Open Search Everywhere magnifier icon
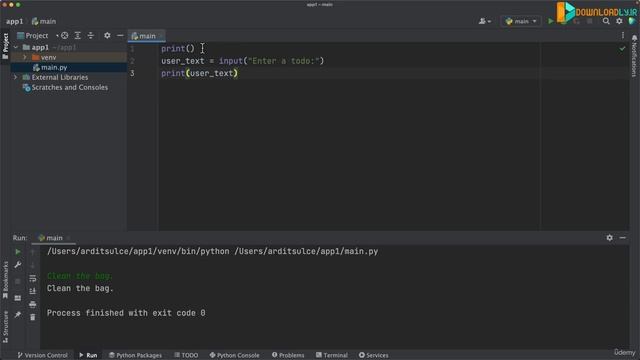The width and height of the screenshot is (640, 360). 606,21
